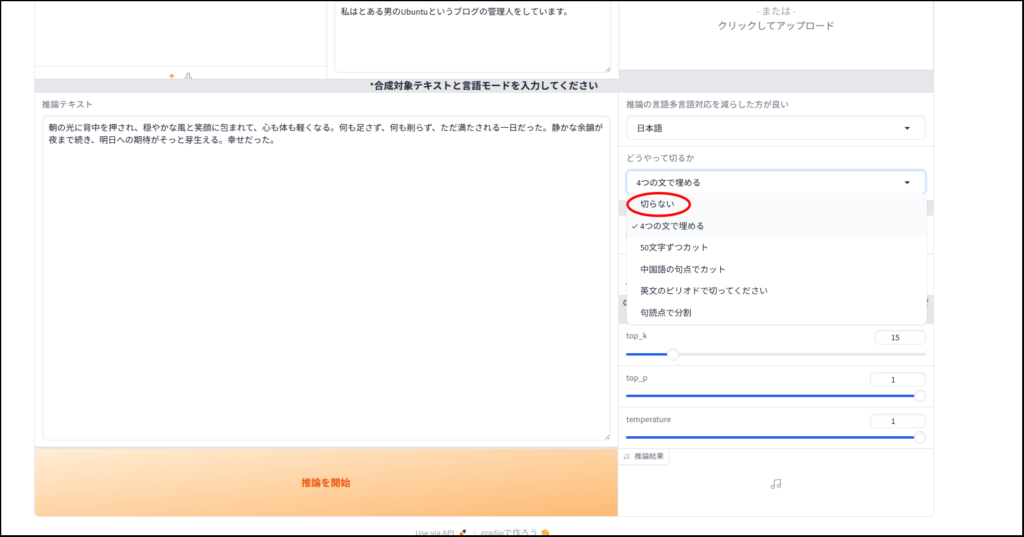Click the 推論結果 label music icon
This screenshot has width=1024, height=537.
[x=627, y=456]
